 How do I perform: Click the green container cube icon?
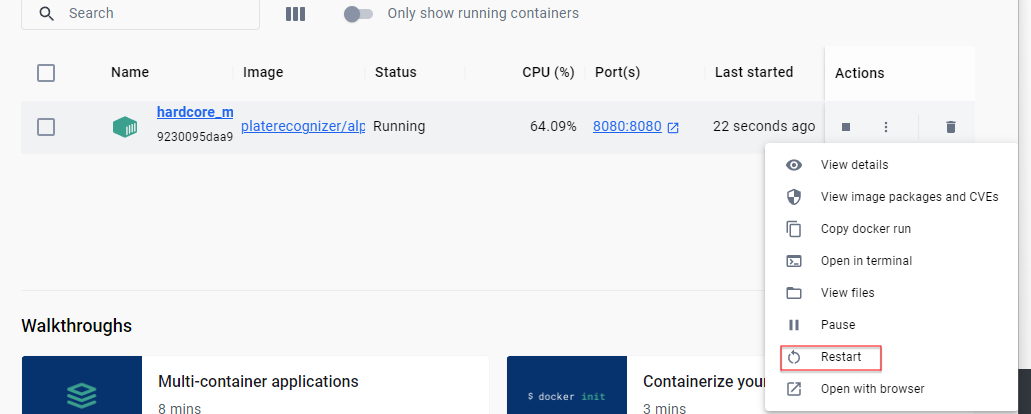125,127
